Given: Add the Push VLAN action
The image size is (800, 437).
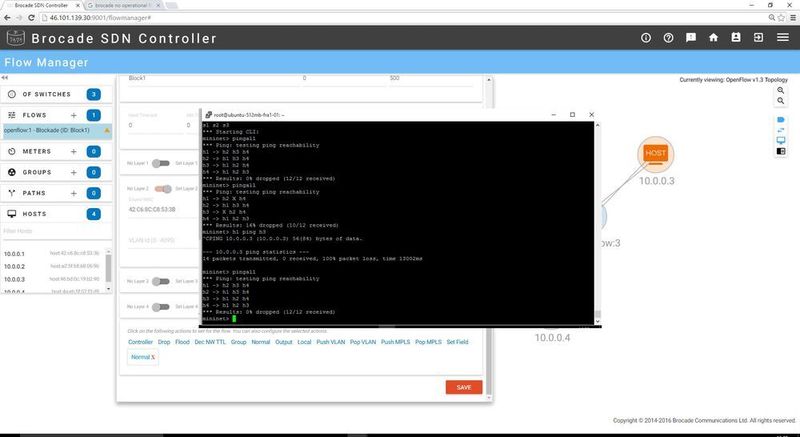Looking at the screenshot, I should coord(331,342).
